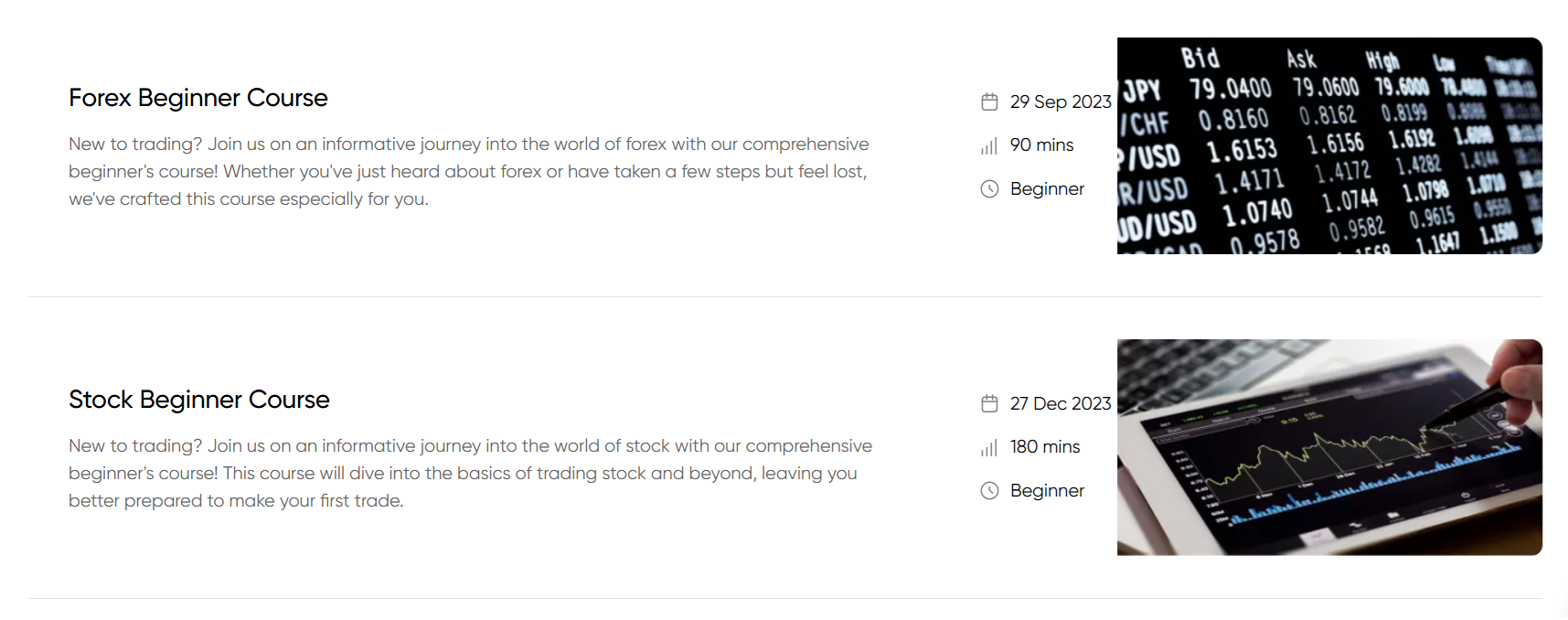The height and width of the screenshot is (620, 1568).
Task: Select the forex rates board thumbnail
Action: (x=1329, y=145)
